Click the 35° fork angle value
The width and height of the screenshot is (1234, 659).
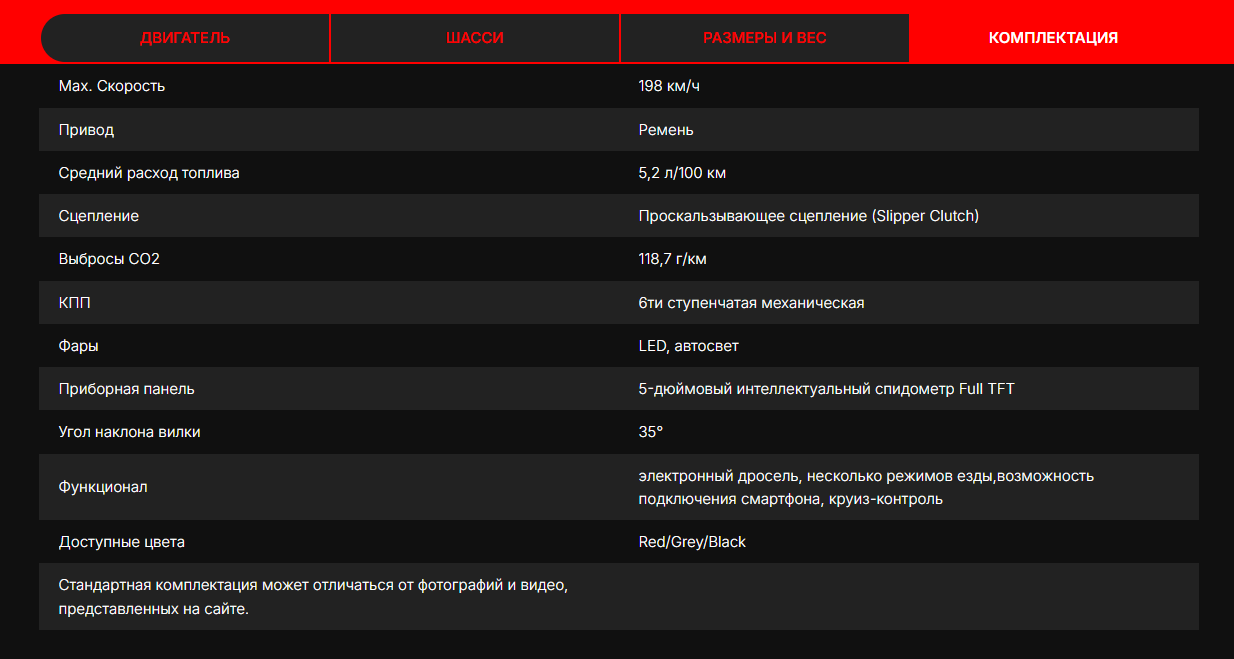coord(650,432)
